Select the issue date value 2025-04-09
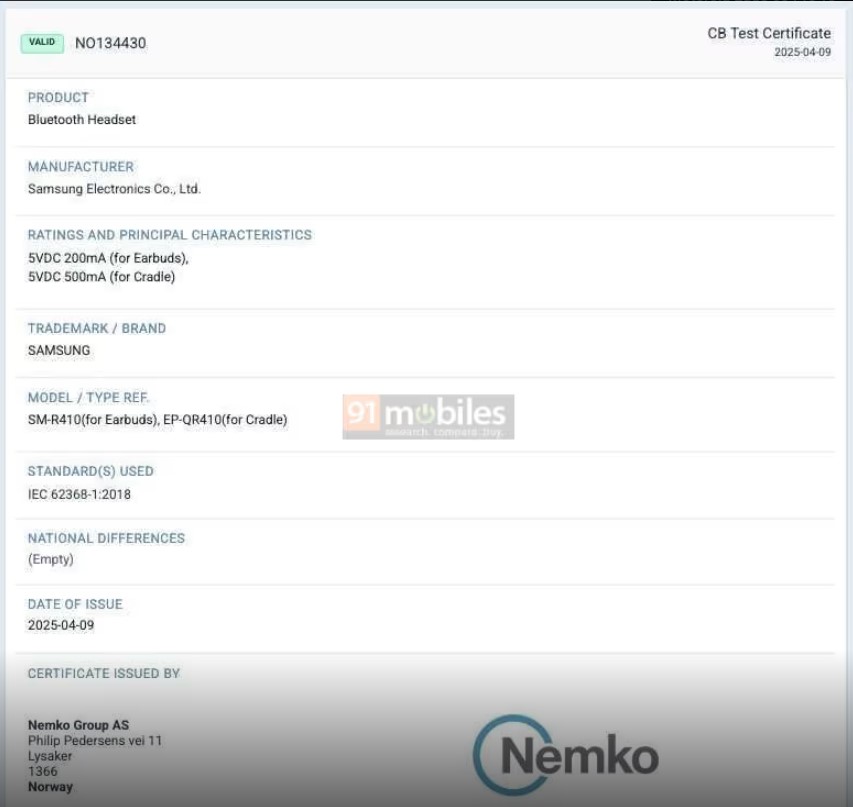Image resolution: width=853 pixels, height=807 pixels. click(x=61, y=625)
